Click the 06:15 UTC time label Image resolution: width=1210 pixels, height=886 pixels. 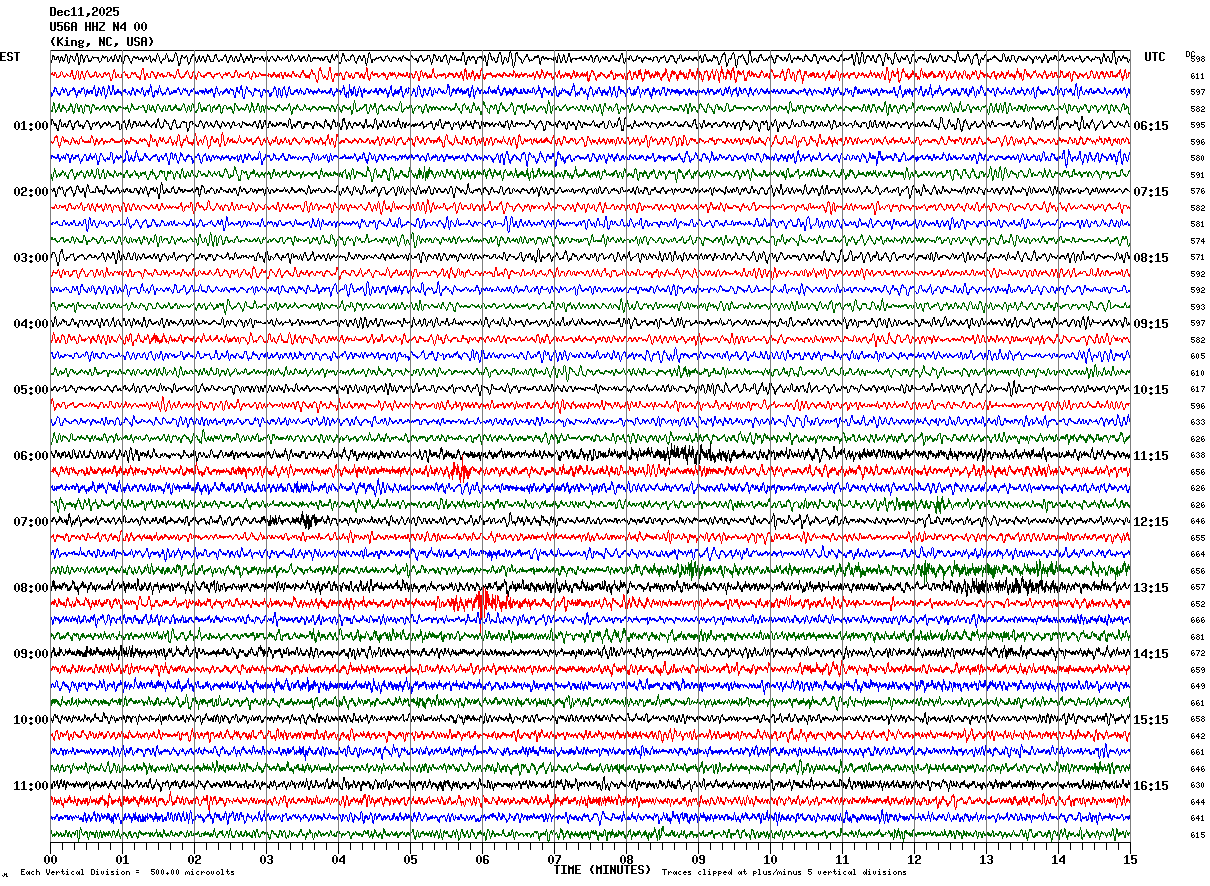(x=1151, y=126)
